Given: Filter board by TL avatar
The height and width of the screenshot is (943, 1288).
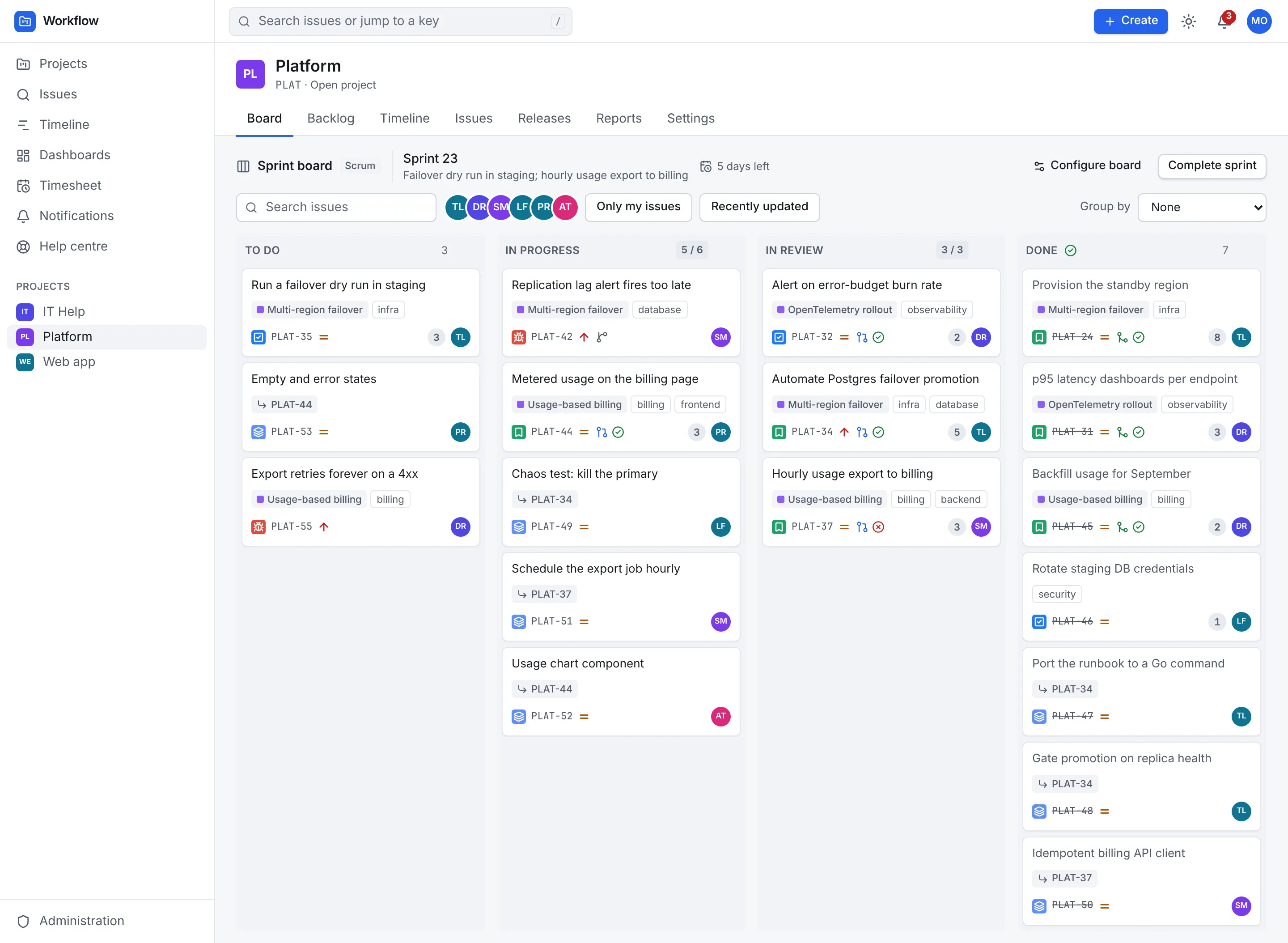Looking at the screenshot, I should 457,207.
